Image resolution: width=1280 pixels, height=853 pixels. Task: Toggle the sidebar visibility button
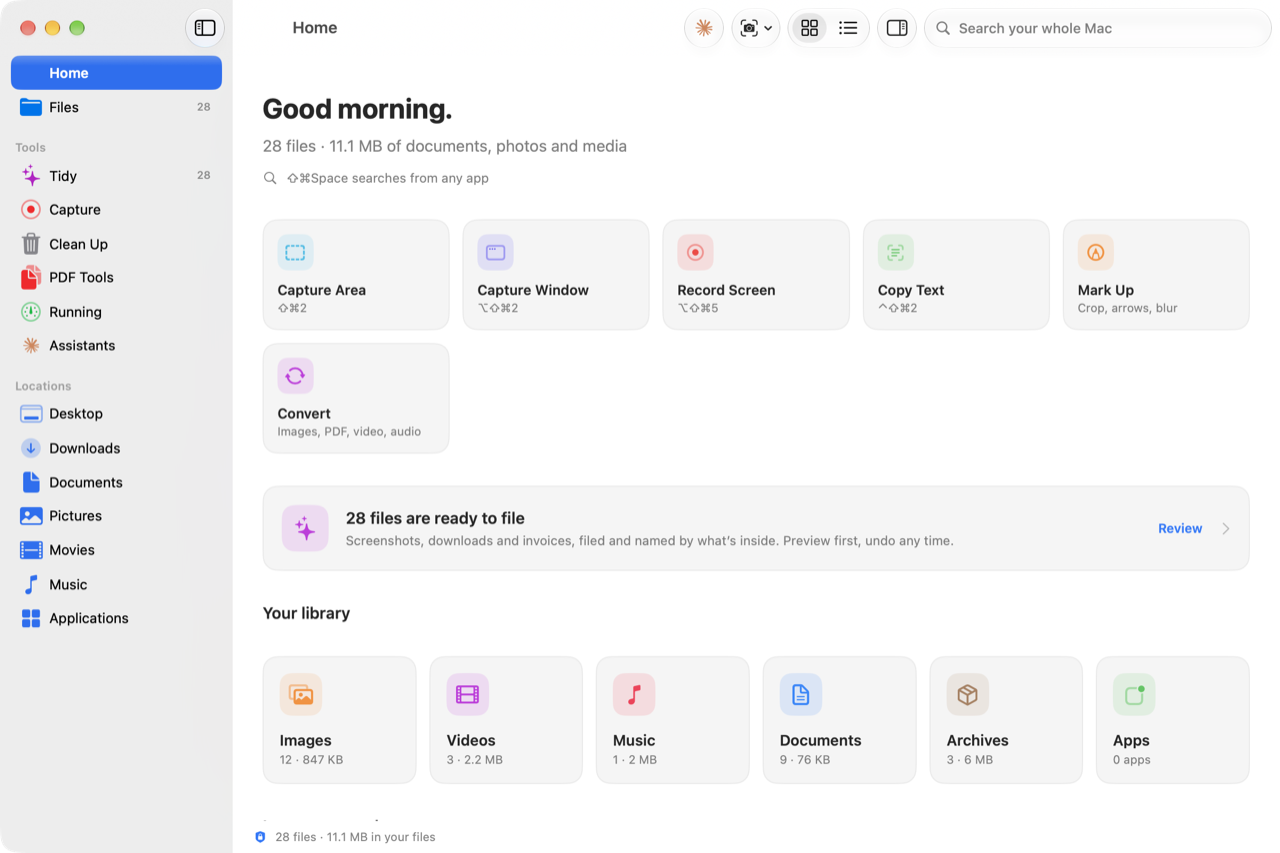[205, 28]
